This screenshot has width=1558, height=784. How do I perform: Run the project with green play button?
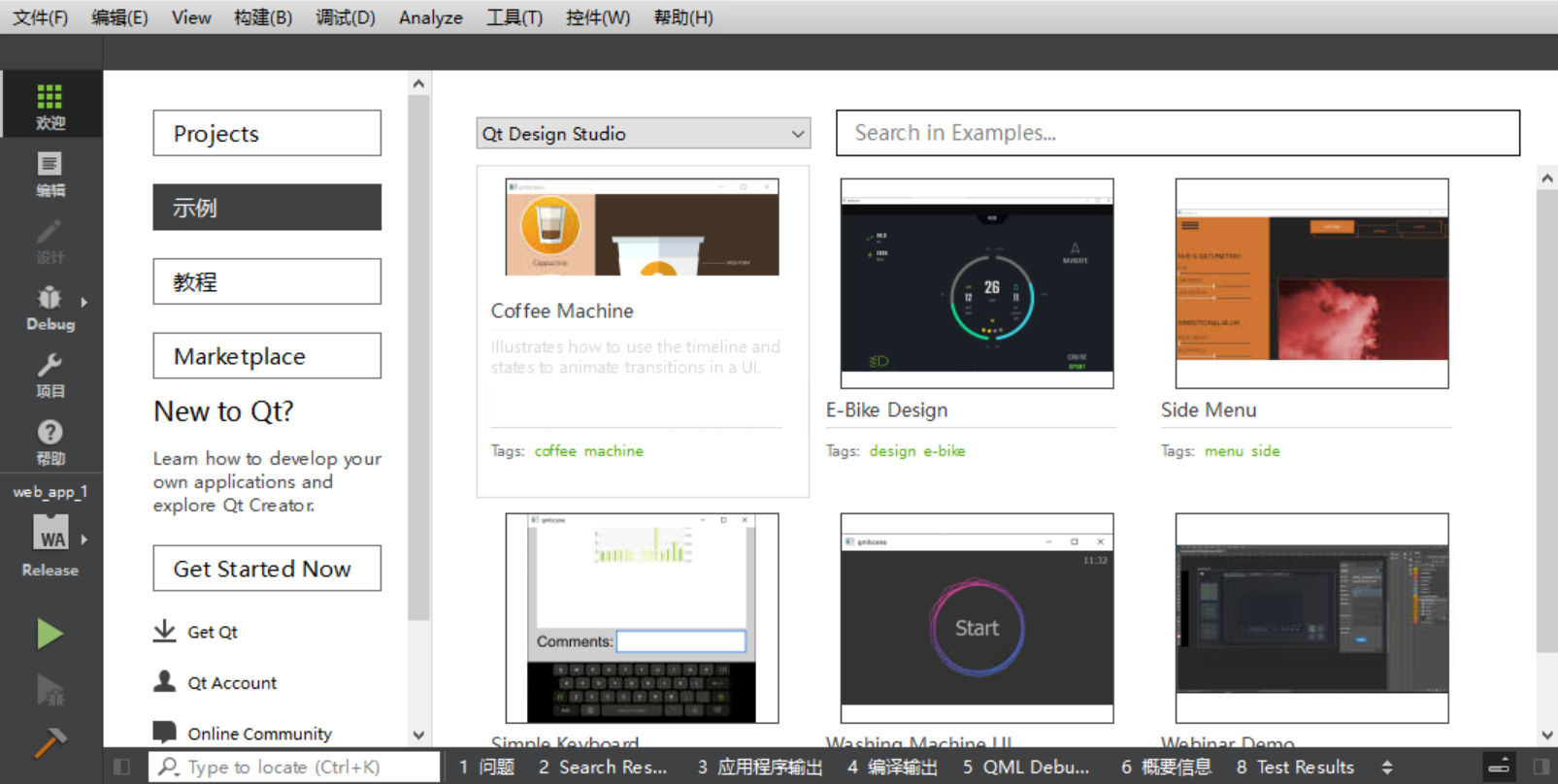click(x=50, y=634)
